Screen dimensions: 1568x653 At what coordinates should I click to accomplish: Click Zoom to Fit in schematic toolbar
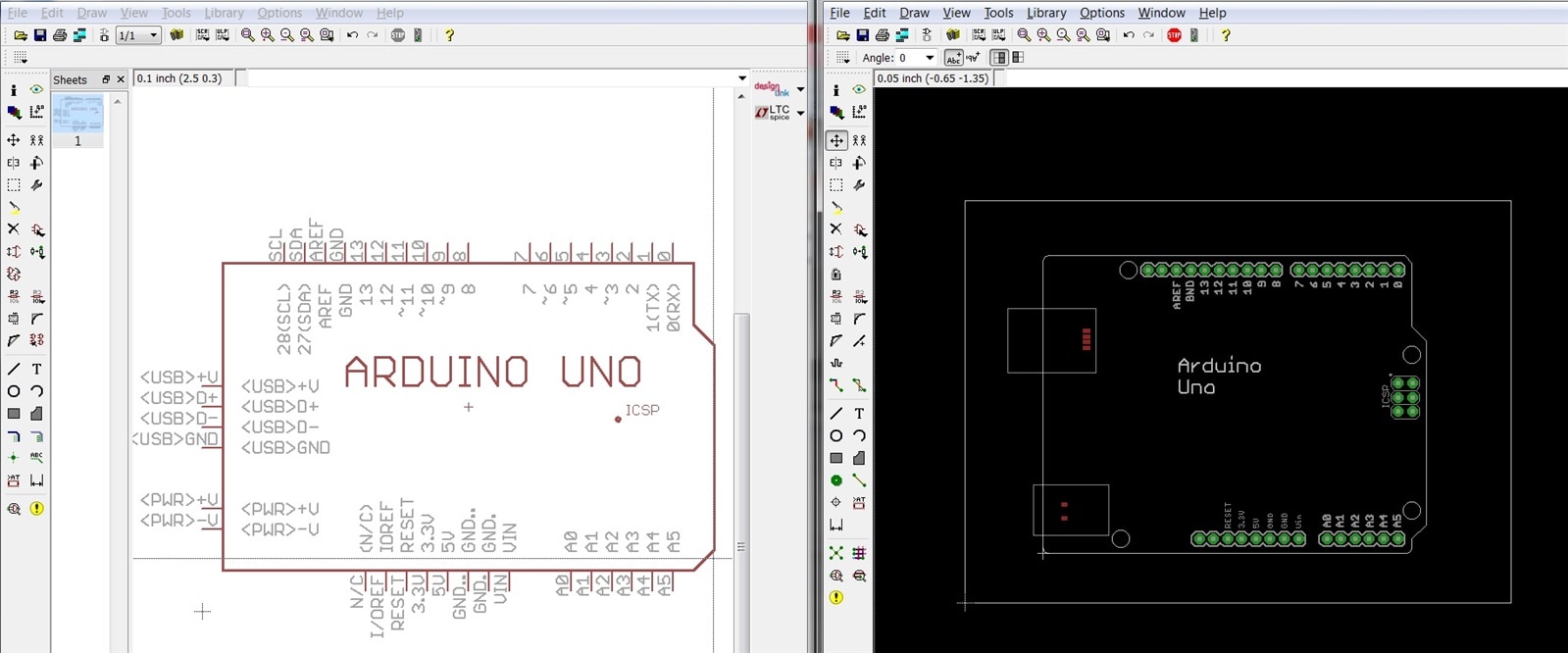[x=248, y=35]
